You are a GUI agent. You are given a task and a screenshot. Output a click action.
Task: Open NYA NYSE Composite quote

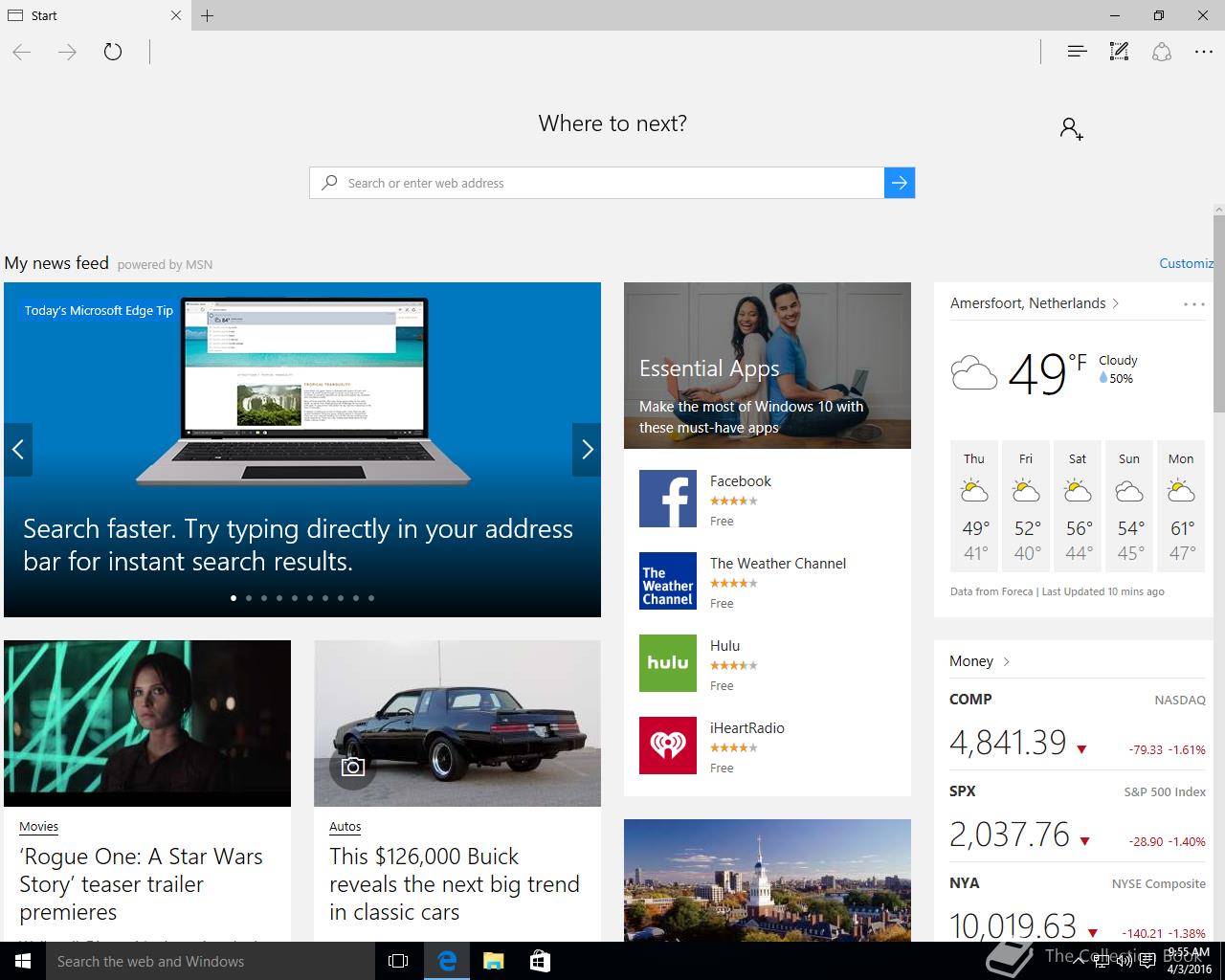click(x=1078, y=906)
